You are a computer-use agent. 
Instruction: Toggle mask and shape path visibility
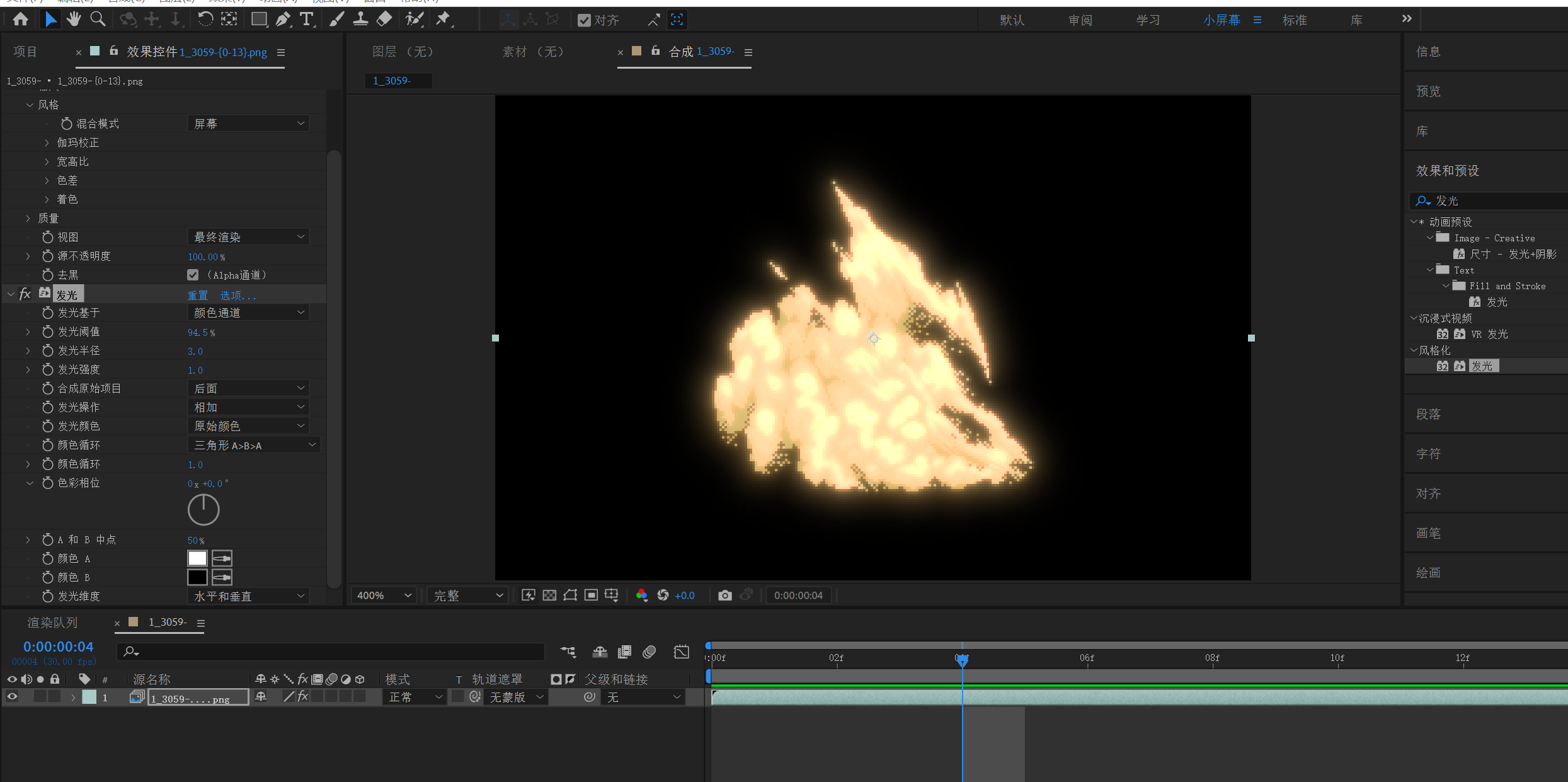coord(570,595)
